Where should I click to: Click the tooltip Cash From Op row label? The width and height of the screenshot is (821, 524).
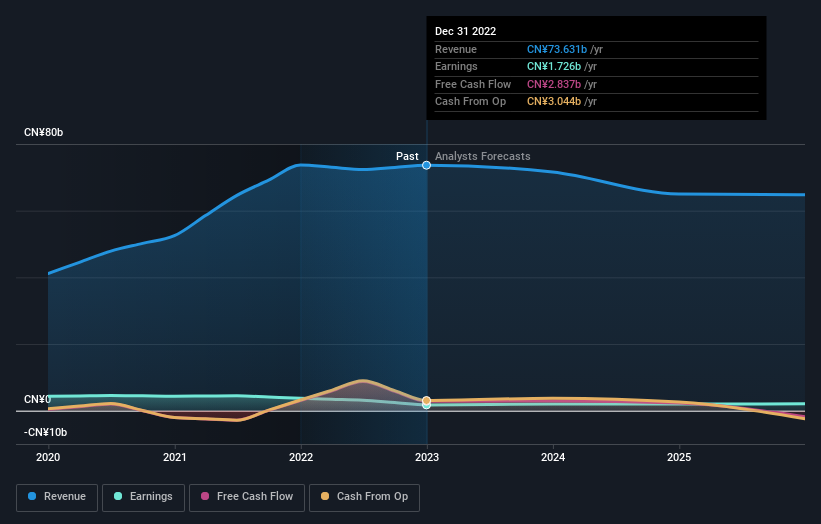point(470,102)
